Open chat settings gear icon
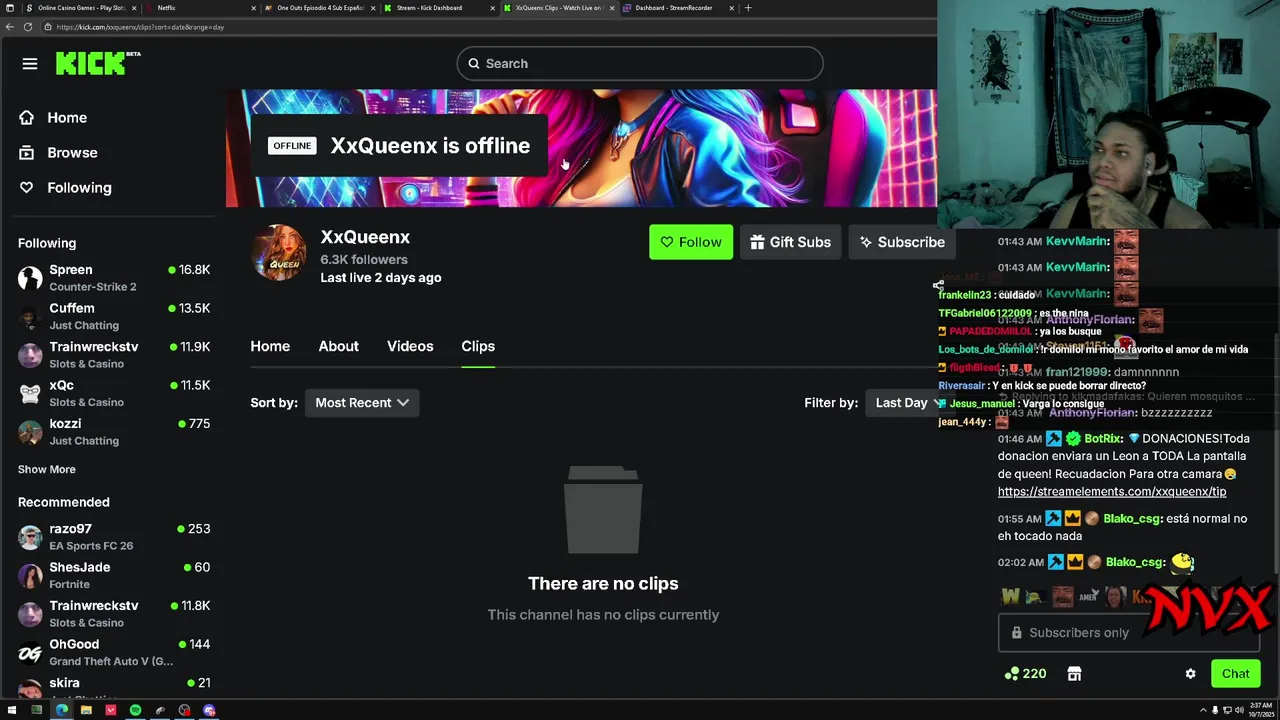Image resolution: width=1280 pixels, height=720 pixels. point(1190,674)
